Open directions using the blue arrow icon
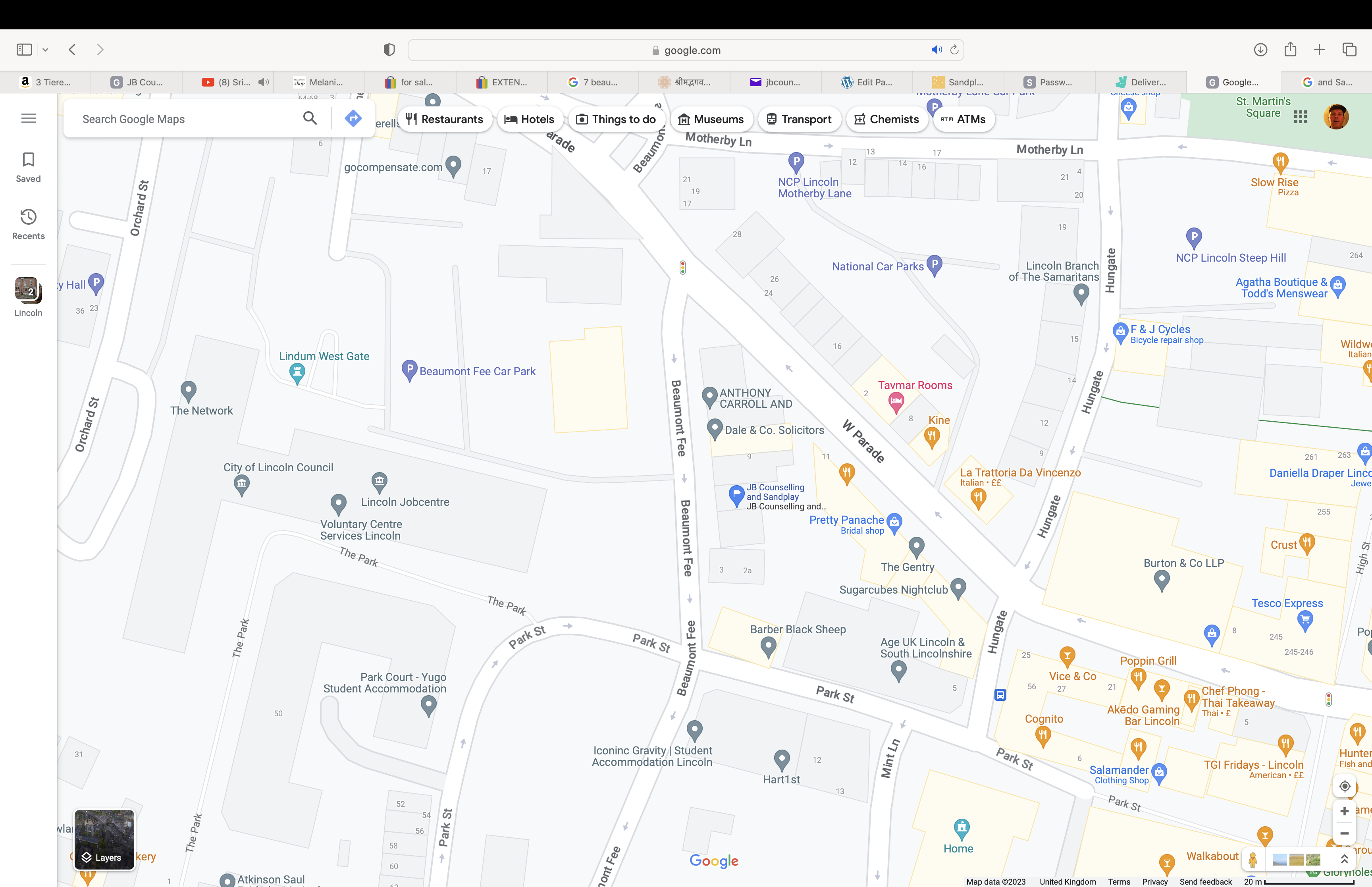 pyautogui.click(x=353, y=119)
